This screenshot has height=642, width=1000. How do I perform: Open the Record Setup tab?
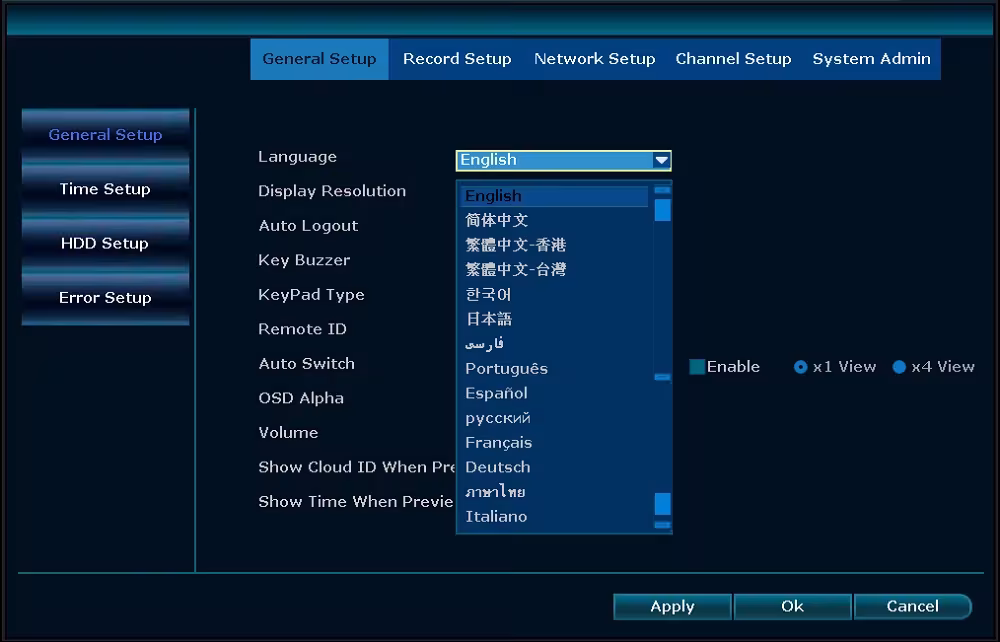[457, 59]
